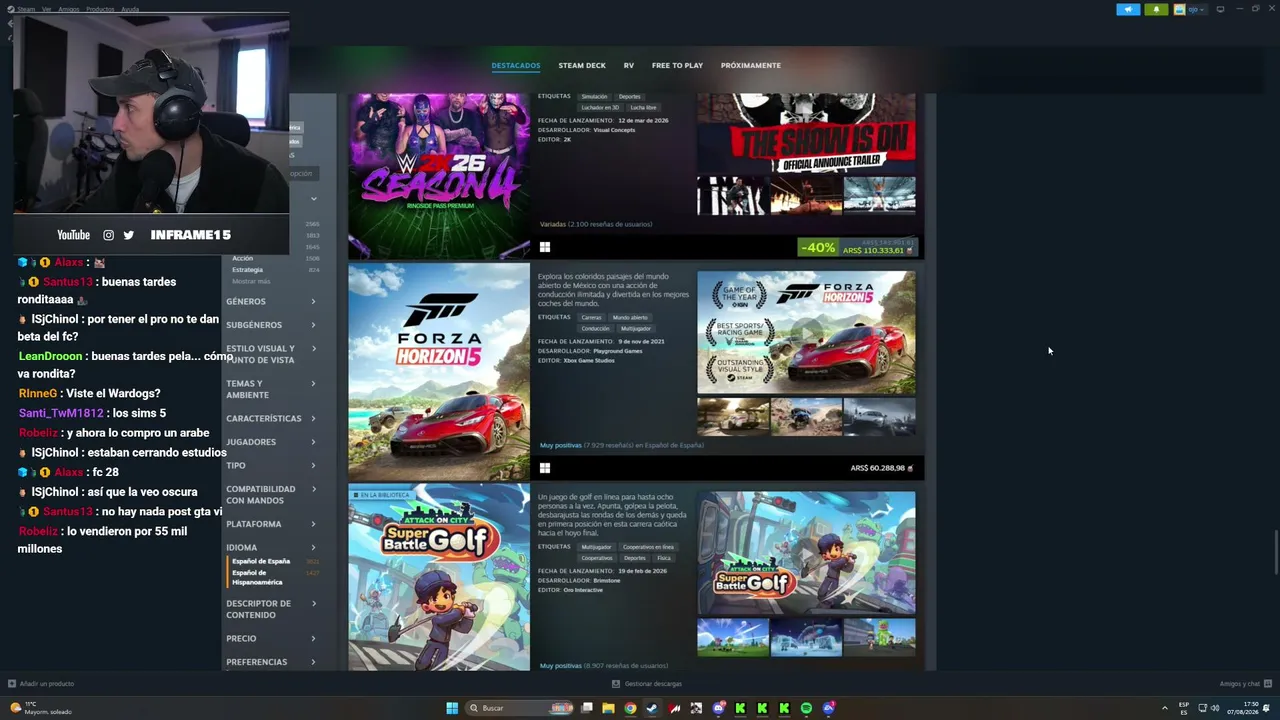Expand the GÉNEROS filter section
Viewport: 1280px width, 720px height.
tap(270, 301)
